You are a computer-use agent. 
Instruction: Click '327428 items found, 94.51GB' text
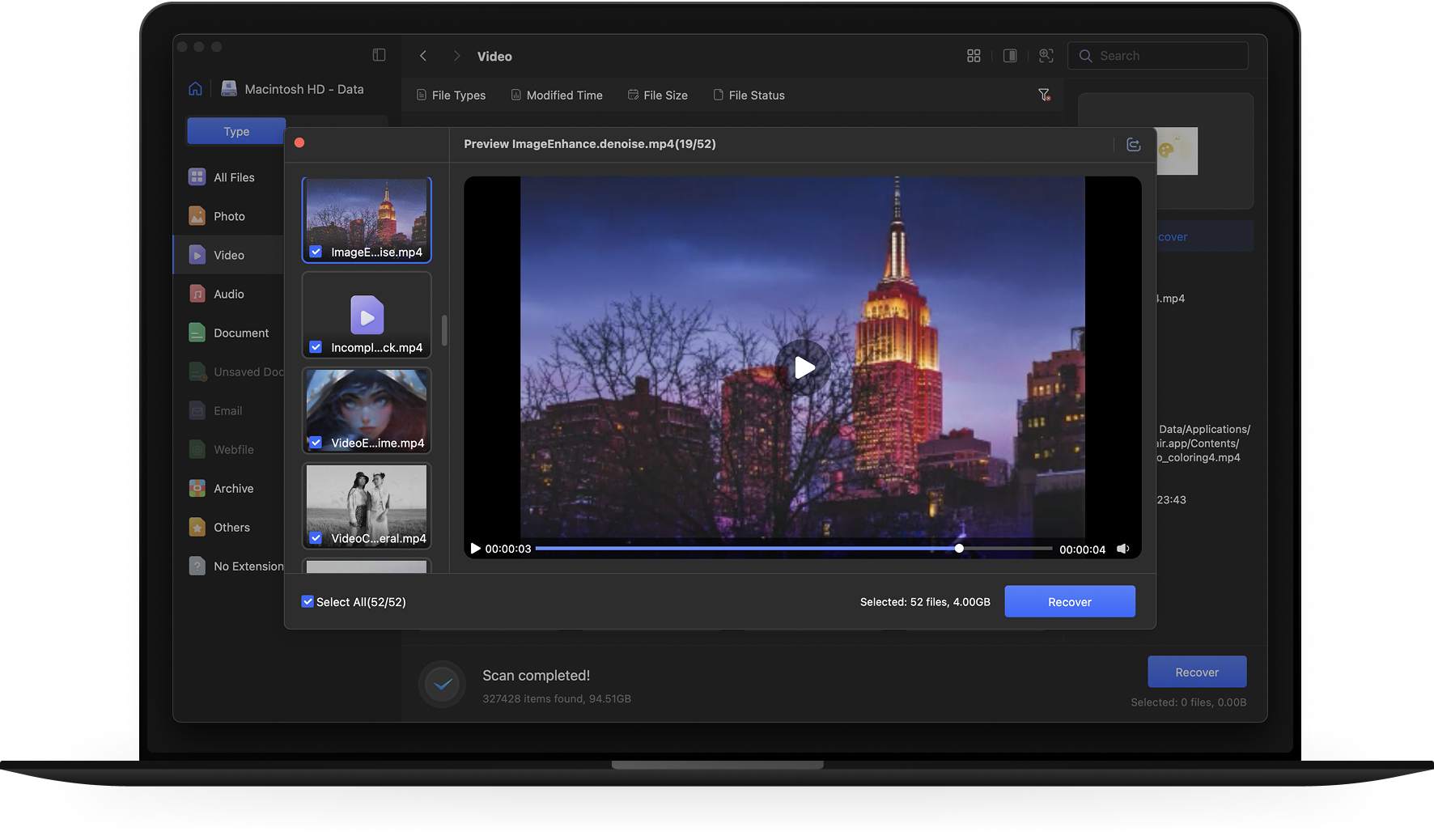557,698
